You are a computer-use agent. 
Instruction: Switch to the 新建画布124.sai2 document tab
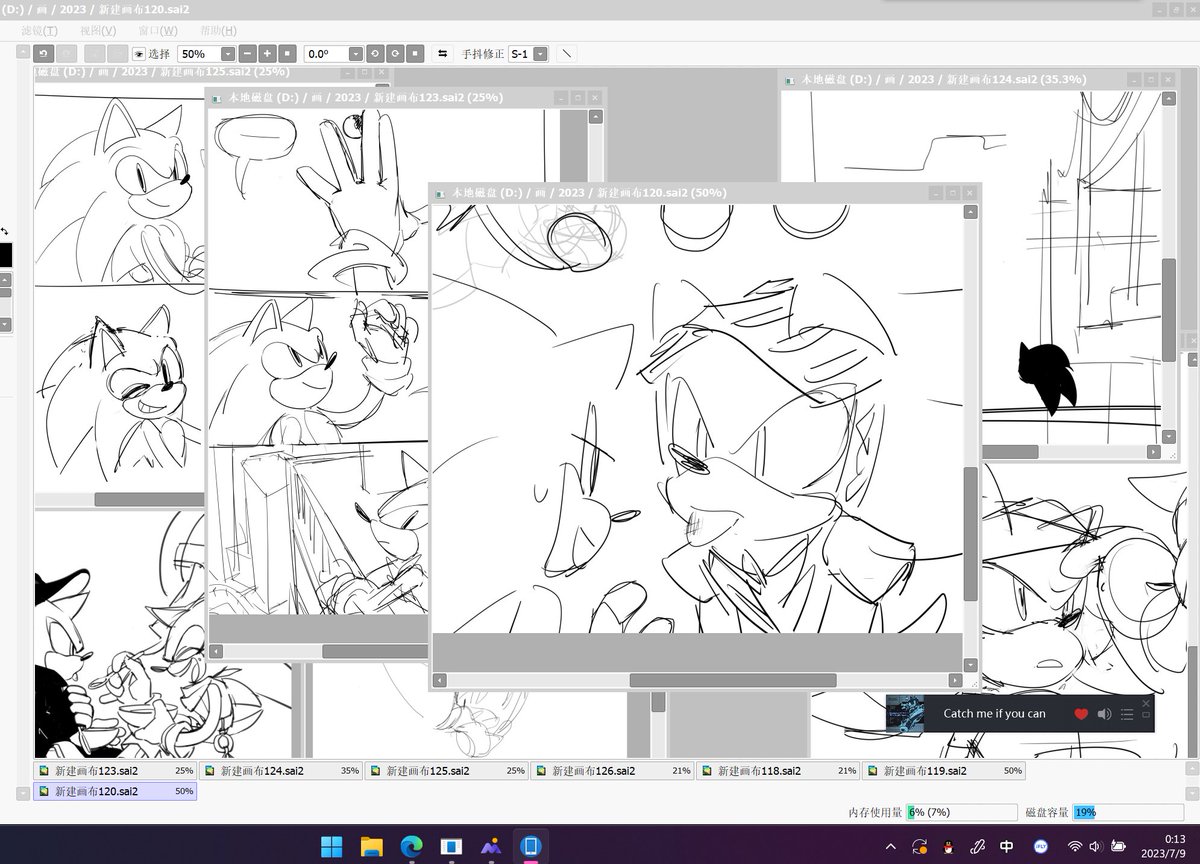pos(281,771)
